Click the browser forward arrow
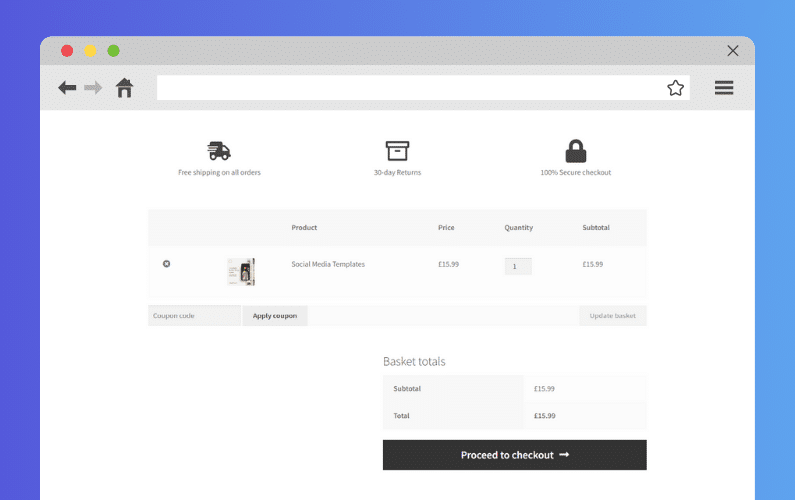795x500 pixels. 93,88
